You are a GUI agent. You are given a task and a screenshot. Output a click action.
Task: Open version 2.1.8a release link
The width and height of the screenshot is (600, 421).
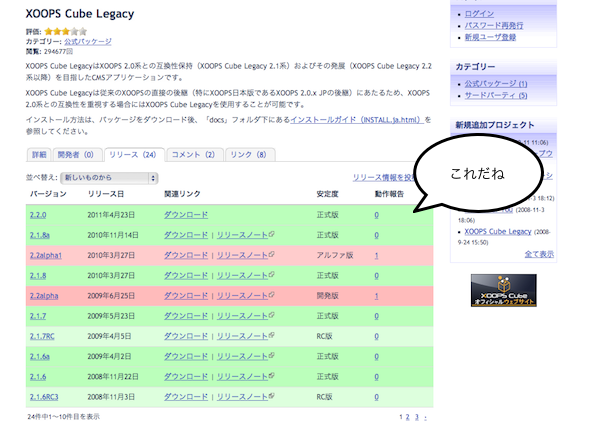point(40,235)
